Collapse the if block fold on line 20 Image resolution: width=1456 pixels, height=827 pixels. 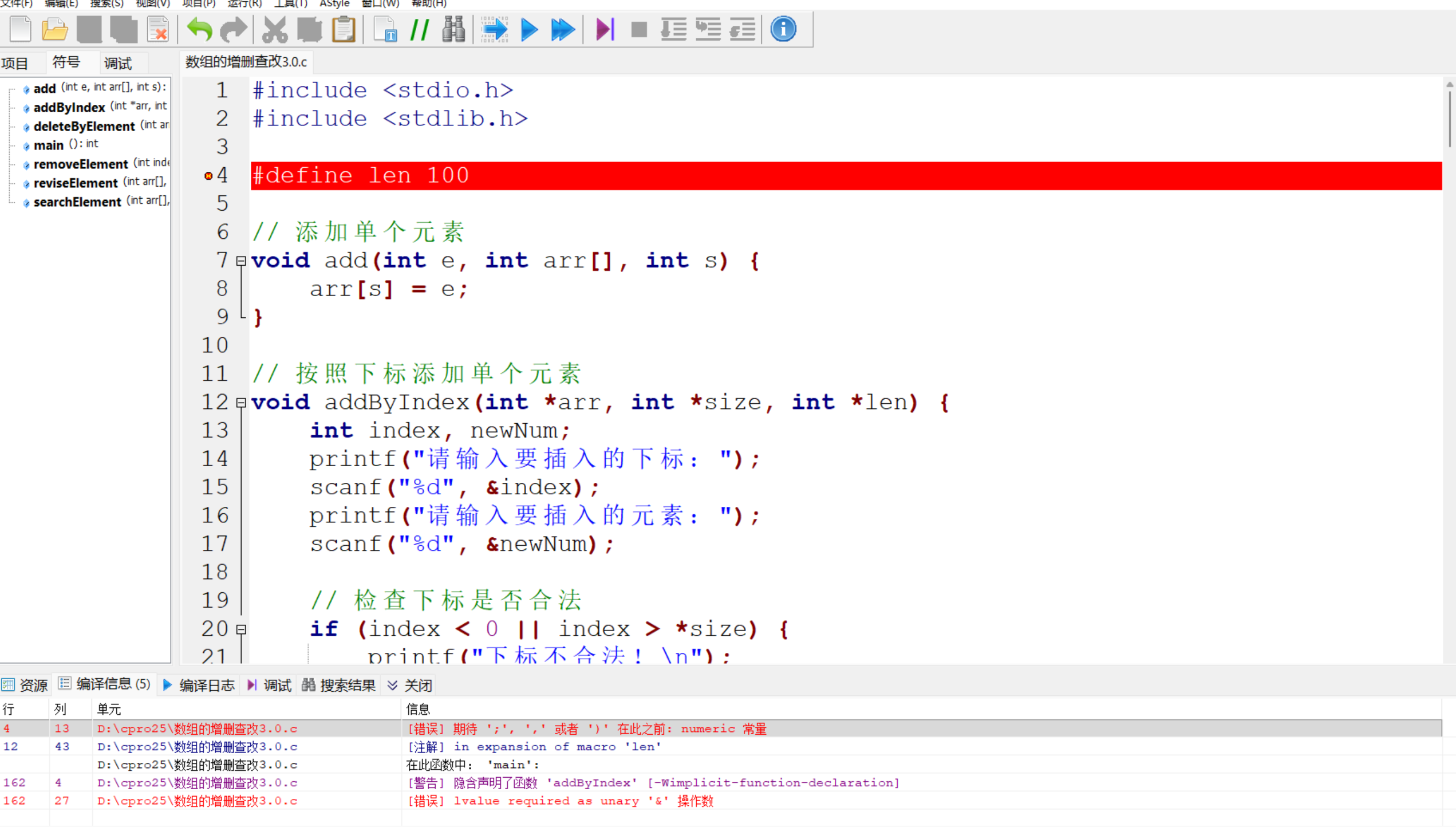pyautogui.click(x=241, y=629)
